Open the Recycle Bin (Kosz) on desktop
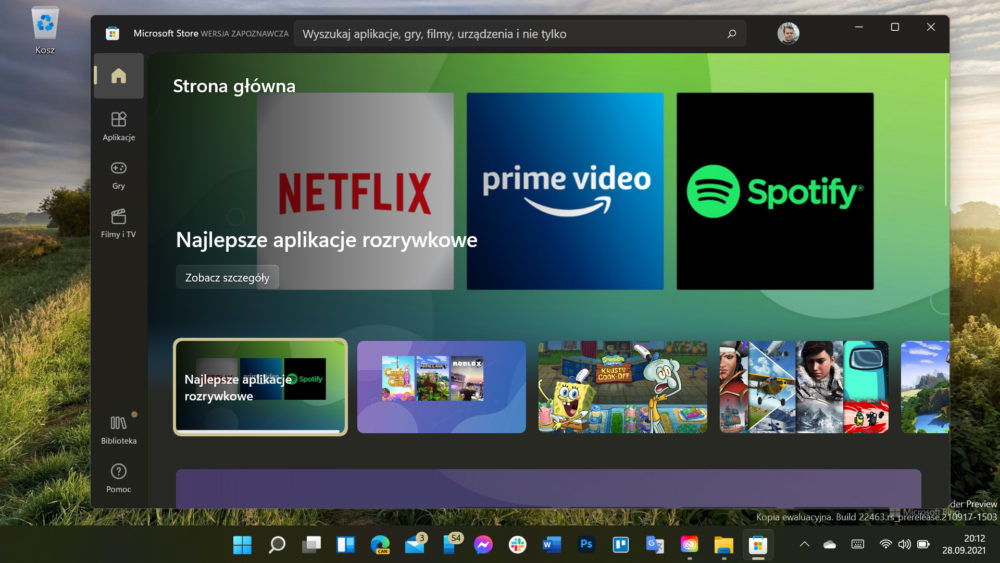 (x=45, y=31)
